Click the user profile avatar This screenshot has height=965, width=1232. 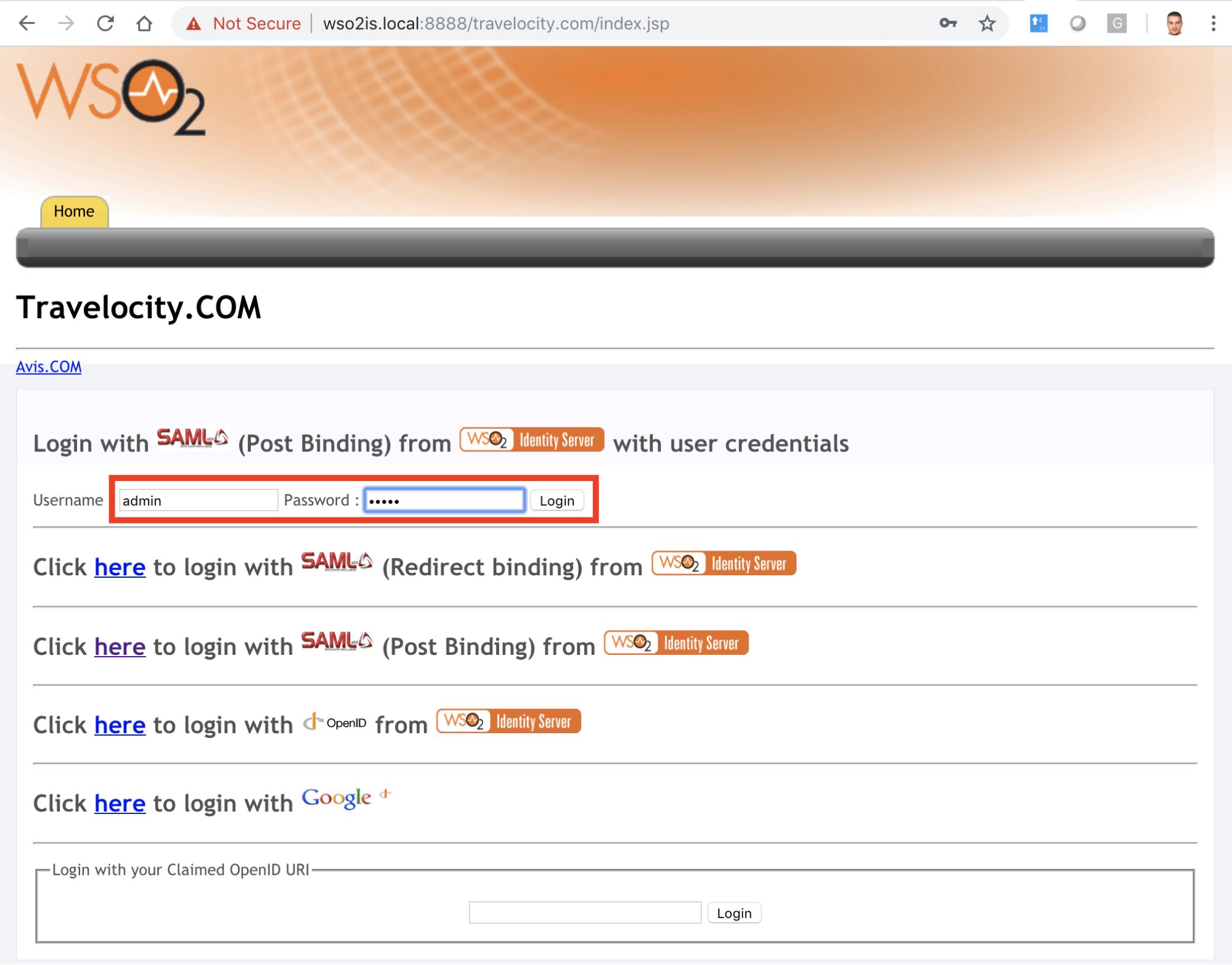[x=1173, y=23]
